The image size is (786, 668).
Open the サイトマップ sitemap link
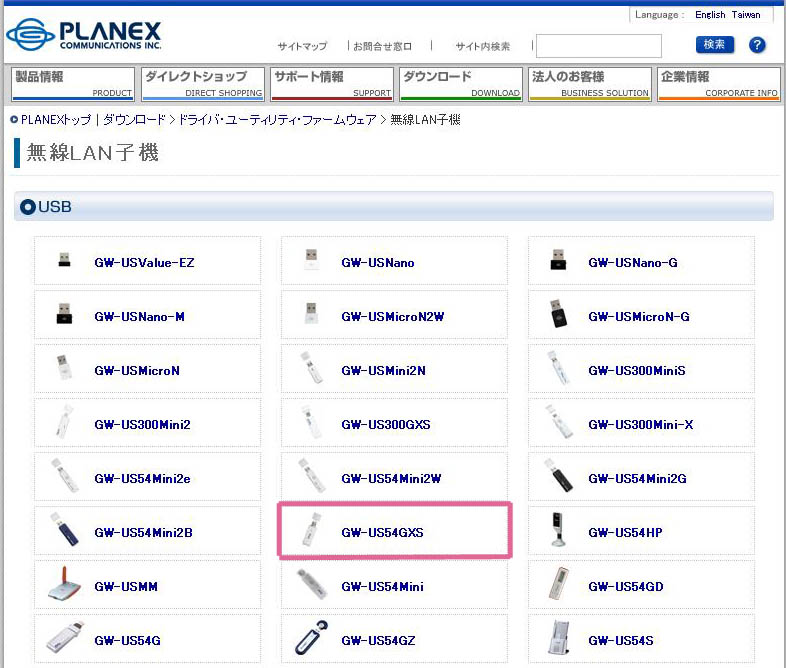[302, 46]
